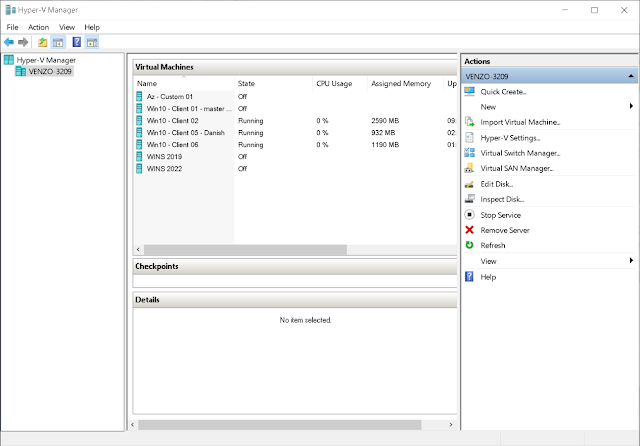The width and height of the screenshot is (640, 446).
Task: Click the Off state of WINS 2019
Action: pos(242,157)
